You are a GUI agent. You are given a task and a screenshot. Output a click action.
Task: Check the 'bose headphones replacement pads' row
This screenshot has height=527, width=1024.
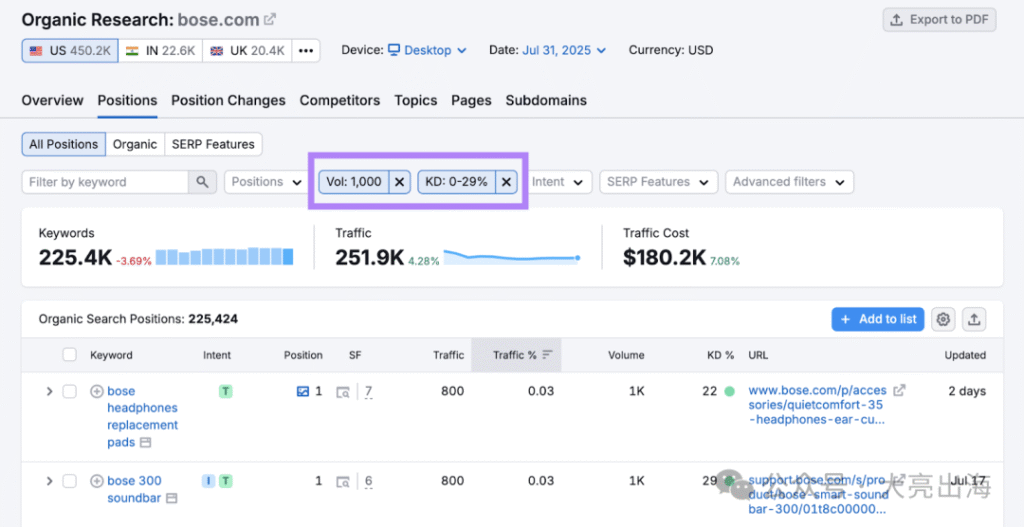69,391
